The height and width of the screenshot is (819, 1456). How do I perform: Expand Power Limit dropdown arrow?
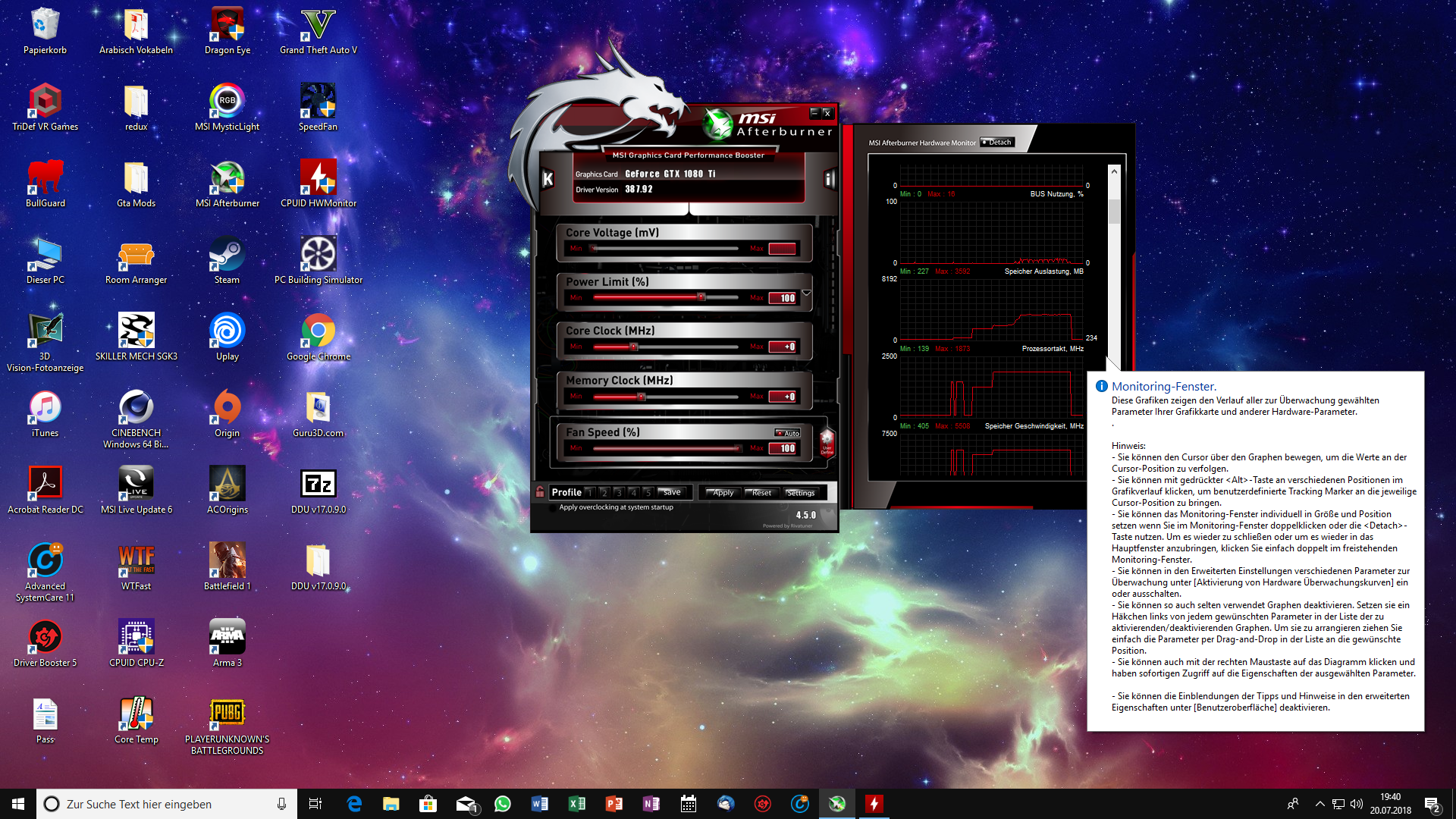(x=806, y=293)
